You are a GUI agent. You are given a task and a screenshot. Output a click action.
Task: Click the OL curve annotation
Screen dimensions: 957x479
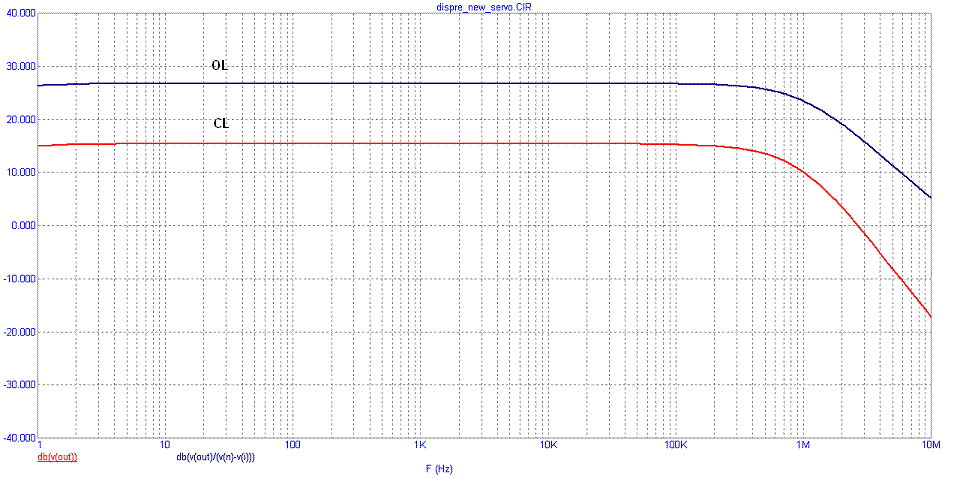coord(220,66)
